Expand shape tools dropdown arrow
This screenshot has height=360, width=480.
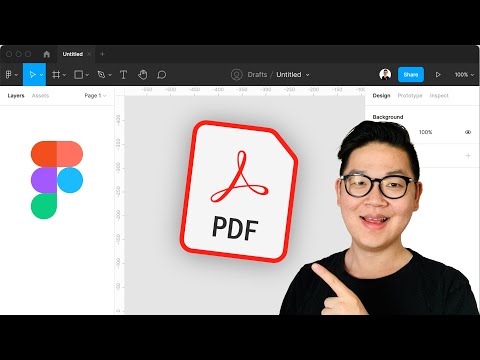tap(87, 75)
